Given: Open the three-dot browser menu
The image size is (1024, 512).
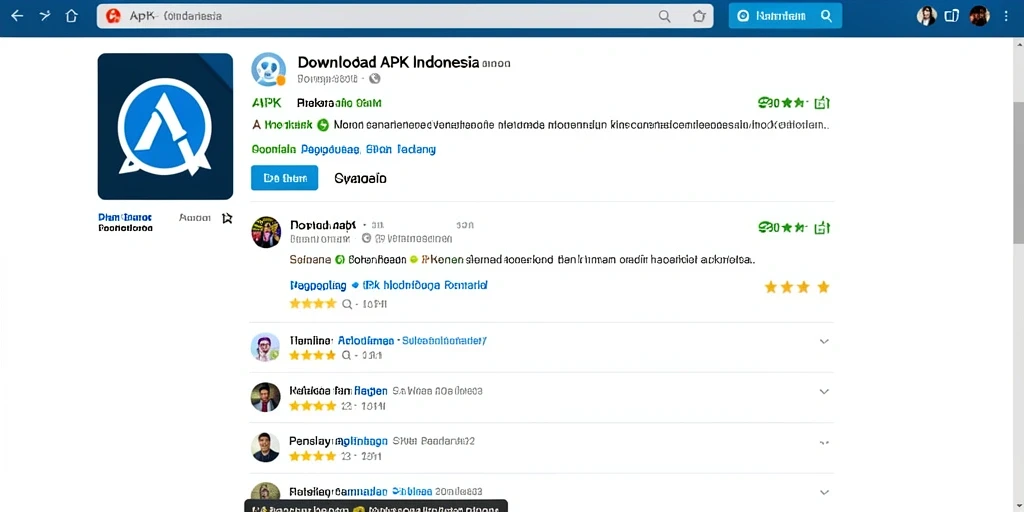Looking at the screenshot, I should (x=1006, y=16).
